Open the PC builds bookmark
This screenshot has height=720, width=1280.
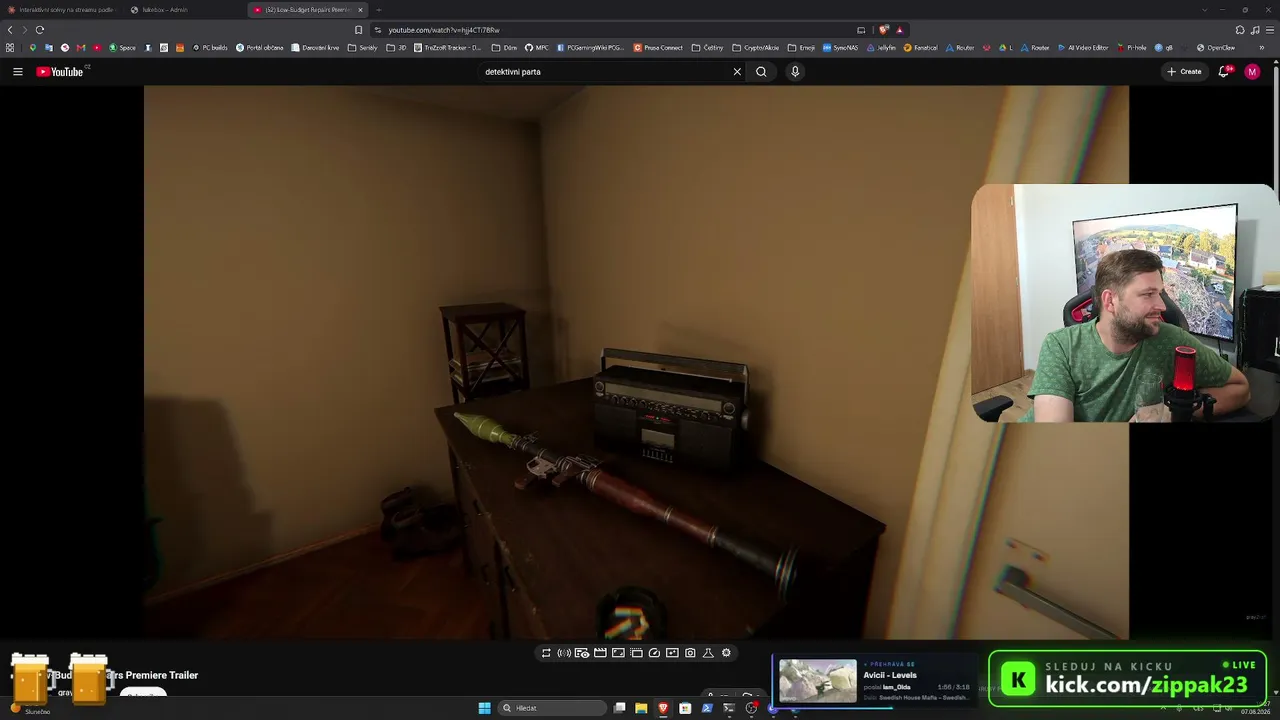(x=210, y=48)
